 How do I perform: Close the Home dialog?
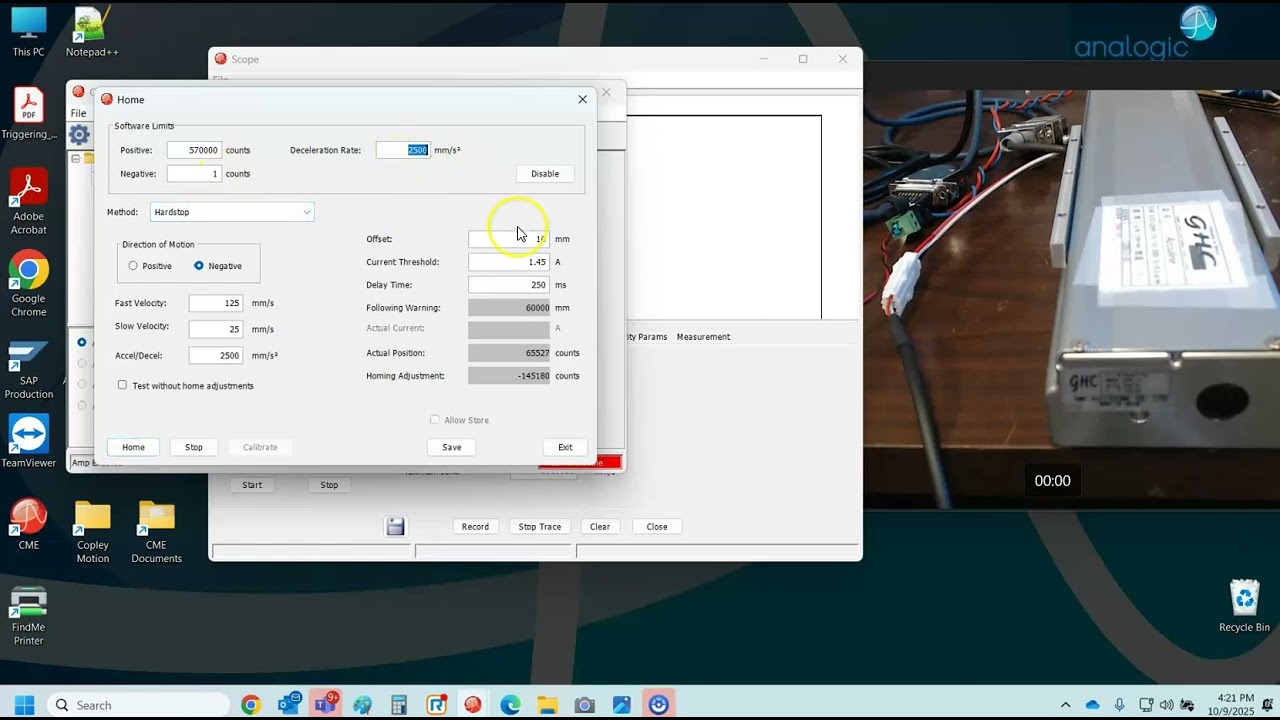pos(583,99)
